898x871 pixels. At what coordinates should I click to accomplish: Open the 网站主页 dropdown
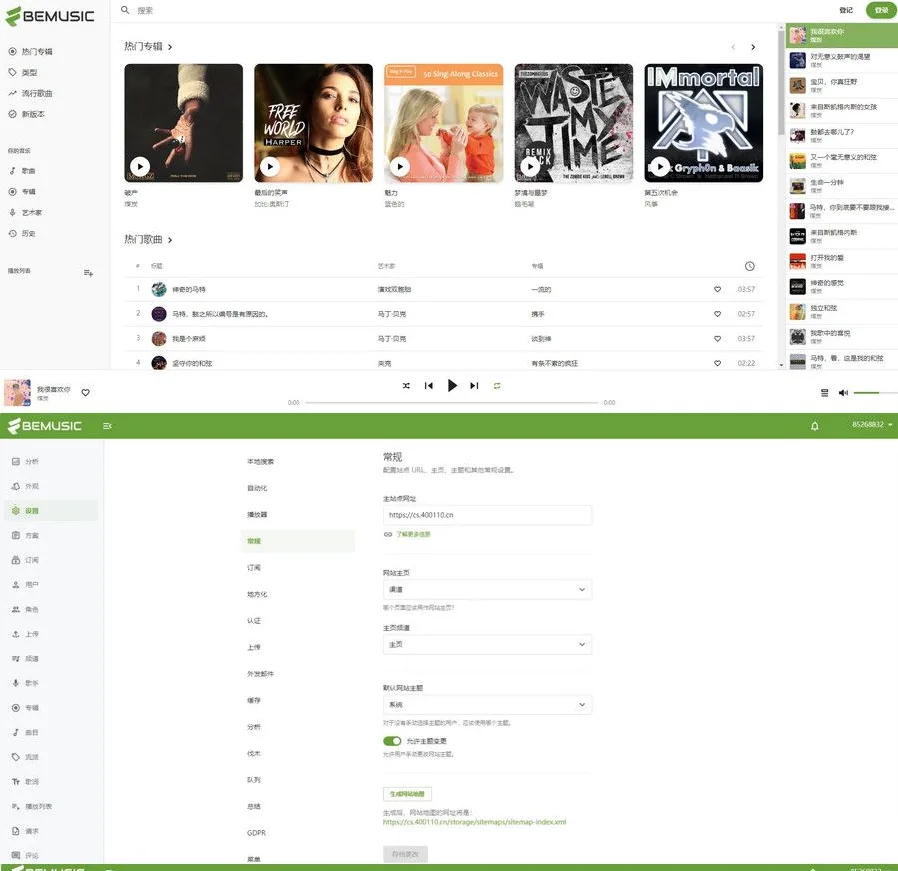(487, 590)
